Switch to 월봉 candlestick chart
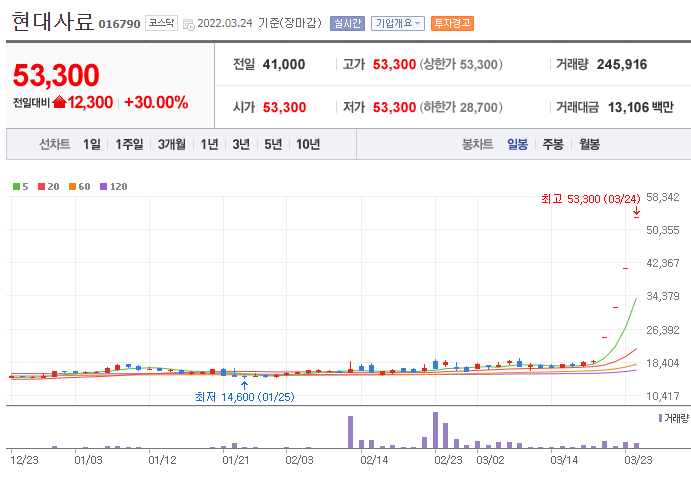Image resolution: width=691 pixels, height=477 pixels. click(589, 144)
